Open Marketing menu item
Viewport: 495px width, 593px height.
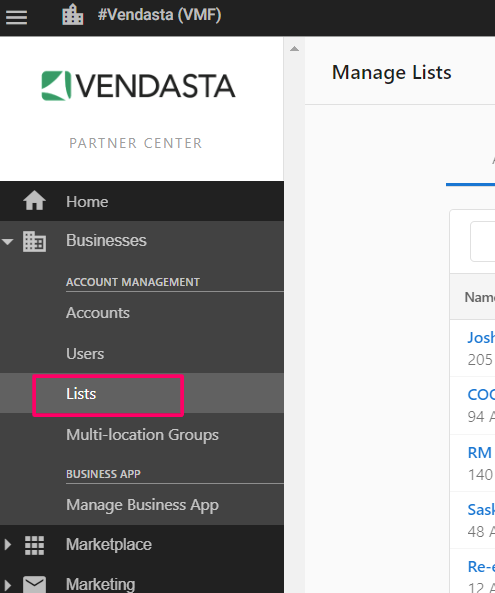coord(101,584)
